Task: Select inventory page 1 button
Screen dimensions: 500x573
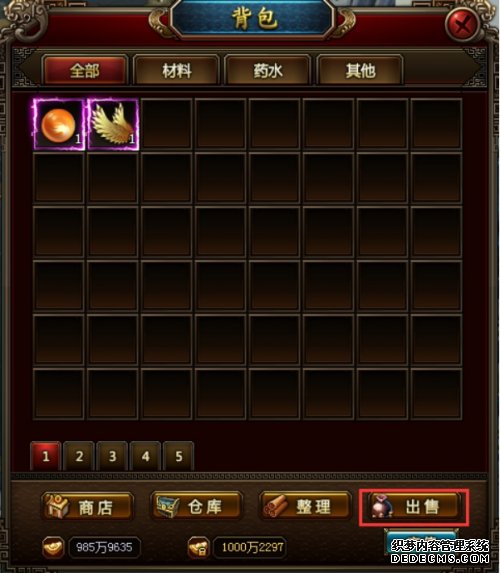Action: [46, 456]
